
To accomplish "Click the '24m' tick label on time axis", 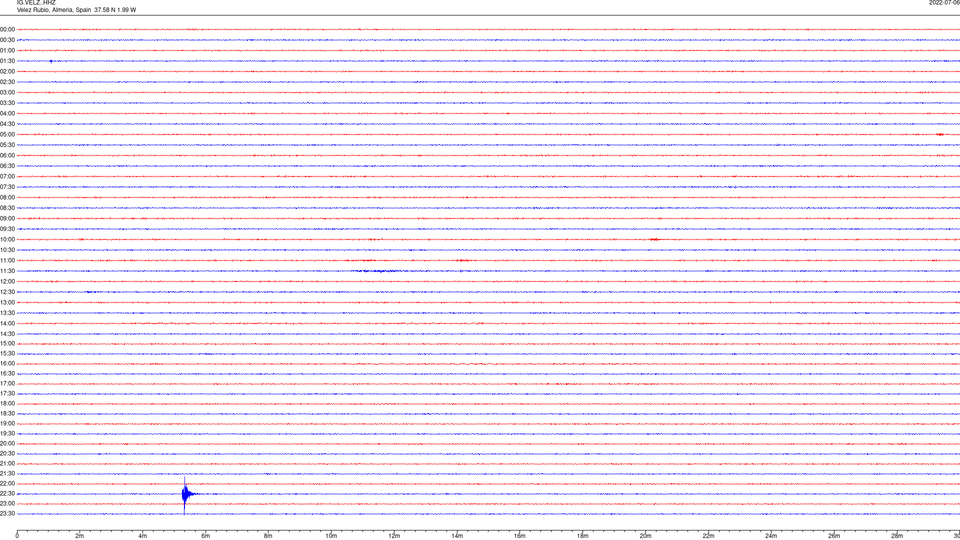I will pos(771,536).
